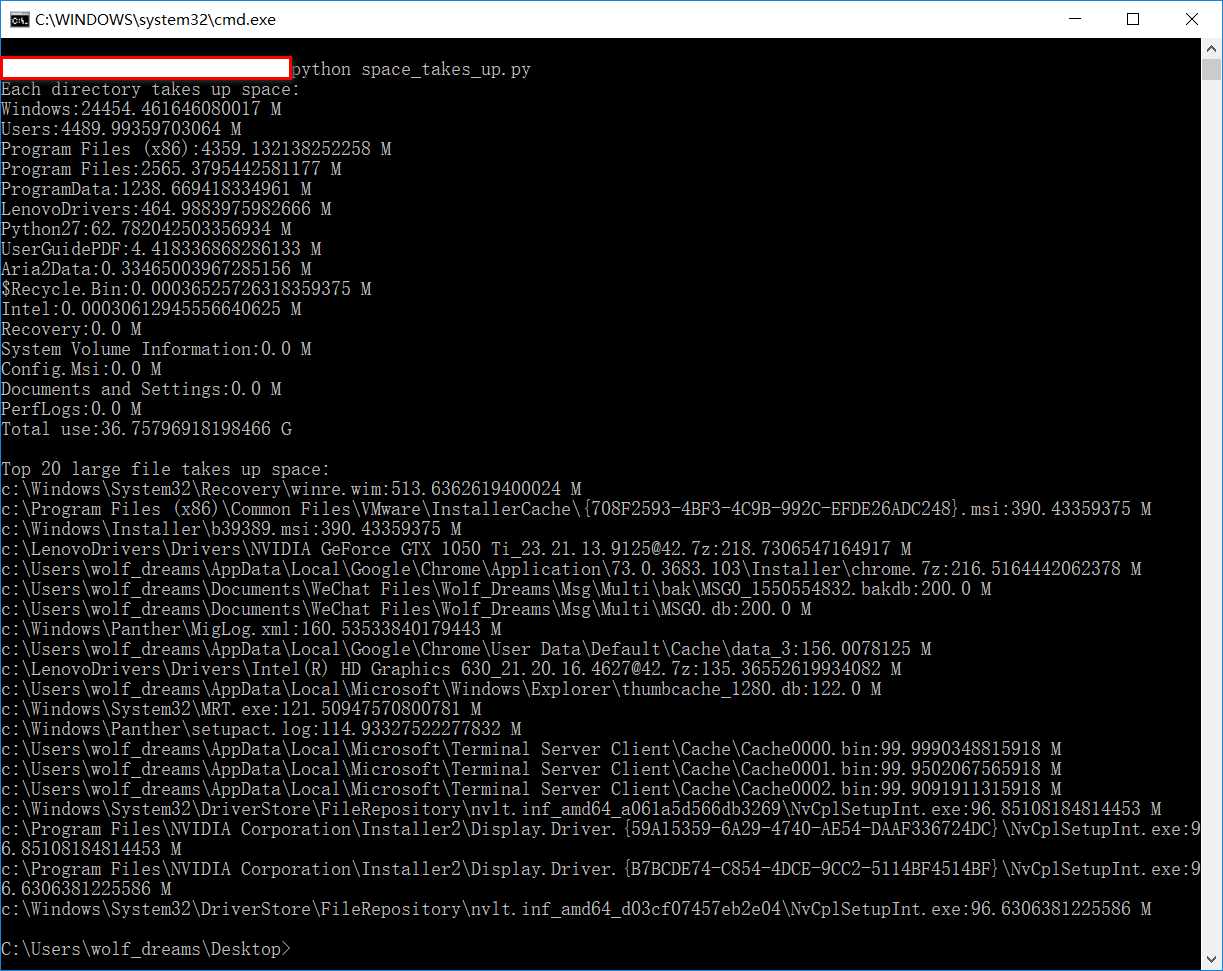Screen dimensions: 1223x971
Task: Click the chrome.7z installer line
Action: pyautogui.click(x=571, y=569)
